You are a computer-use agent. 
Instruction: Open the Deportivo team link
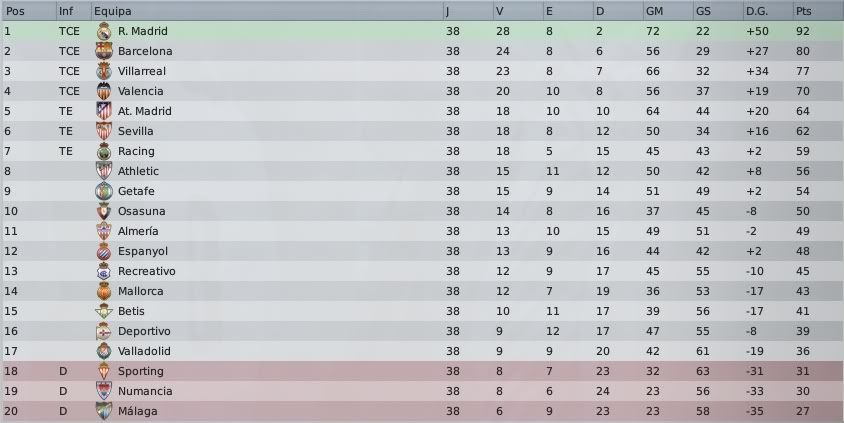(144, 331)
